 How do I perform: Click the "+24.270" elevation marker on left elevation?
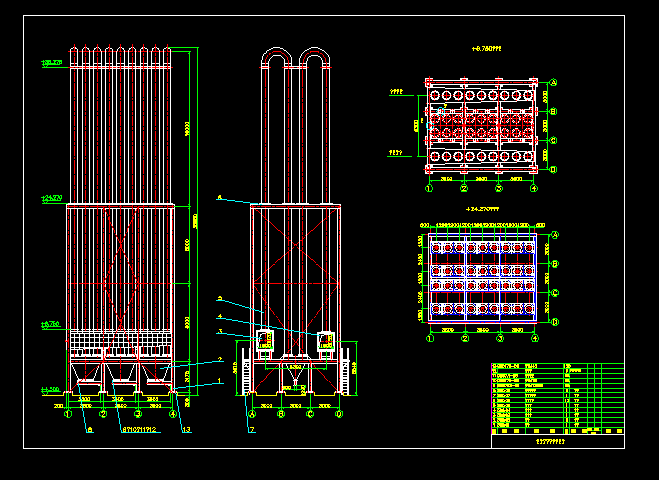coord(52,198)
